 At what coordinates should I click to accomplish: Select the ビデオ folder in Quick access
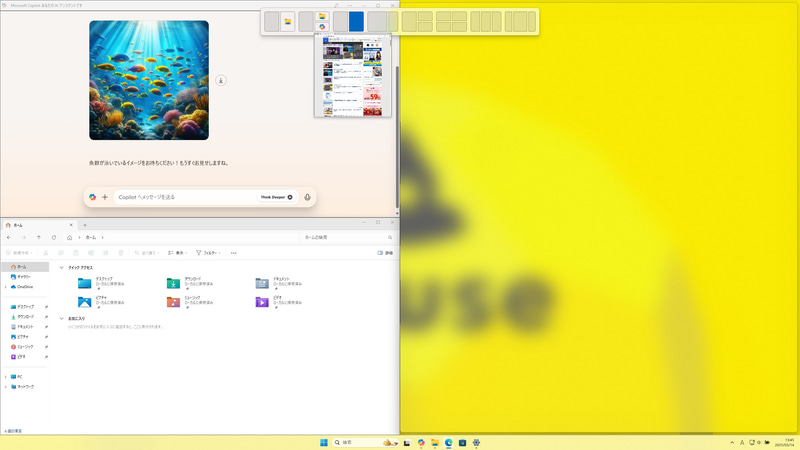[x=280, y=302]
